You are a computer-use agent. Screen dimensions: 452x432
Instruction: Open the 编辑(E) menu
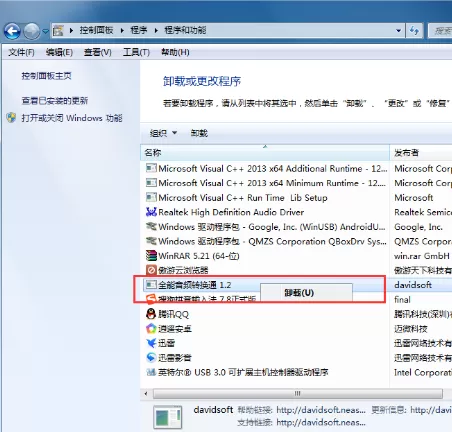coord(59,52)
